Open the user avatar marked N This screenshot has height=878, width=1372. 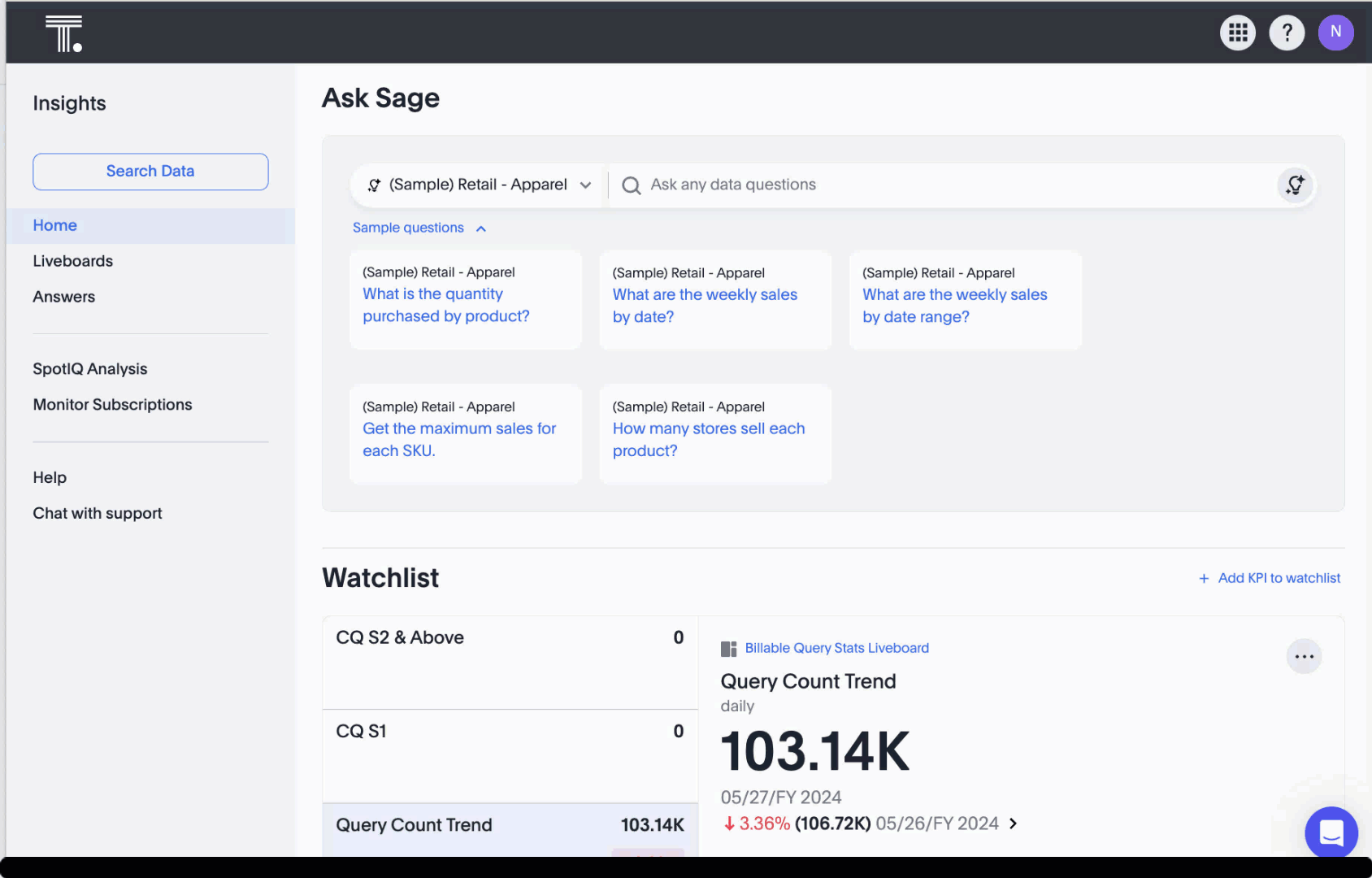(x=1335, y=33)
